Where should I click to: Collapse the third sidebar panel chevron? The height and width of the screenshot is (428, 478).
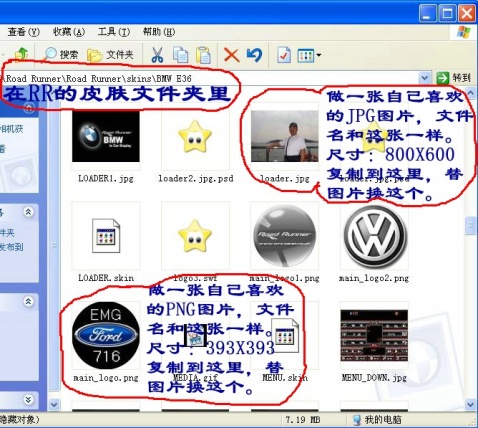[28, 301]
